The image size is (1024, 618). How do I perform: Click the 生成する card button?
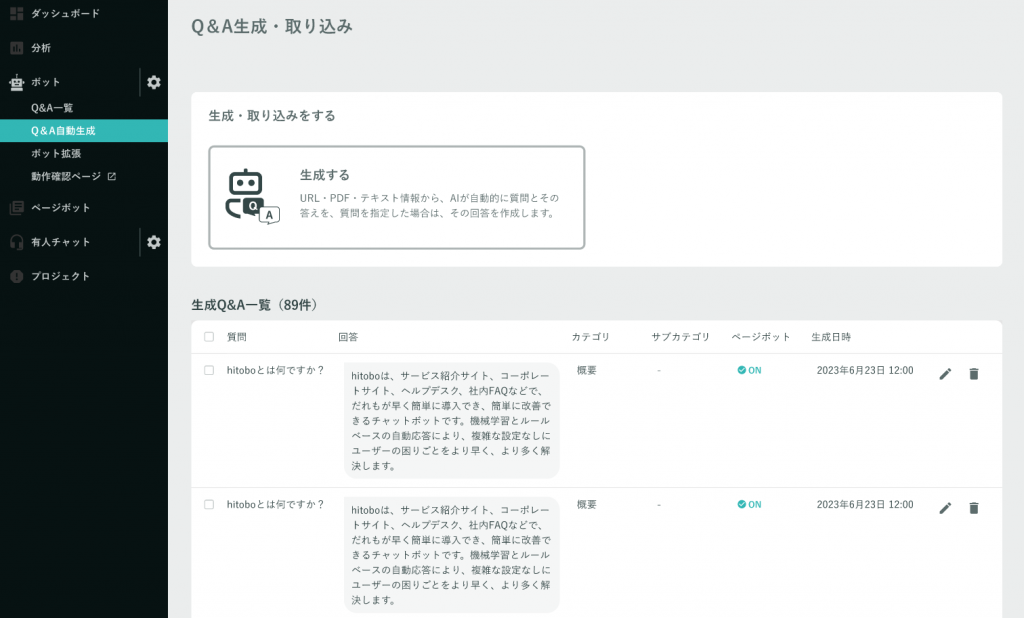396,197
